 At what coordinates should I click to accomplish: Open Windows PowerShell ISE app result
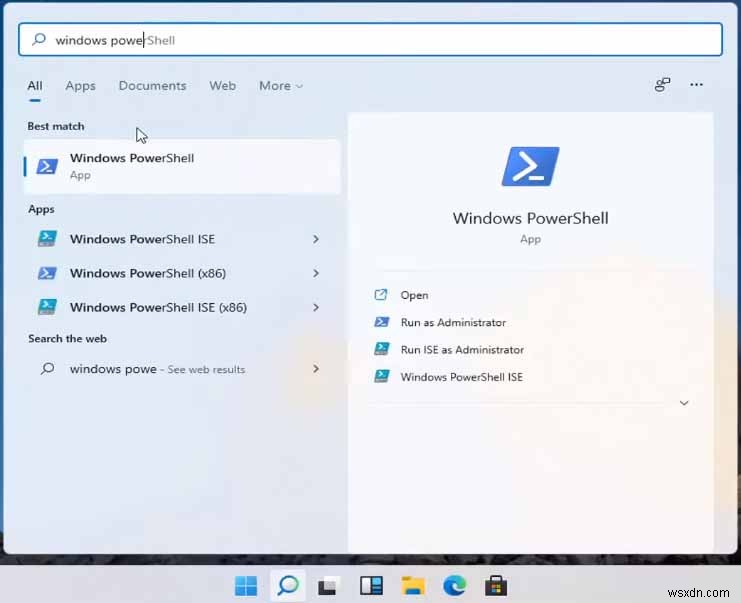182,239
